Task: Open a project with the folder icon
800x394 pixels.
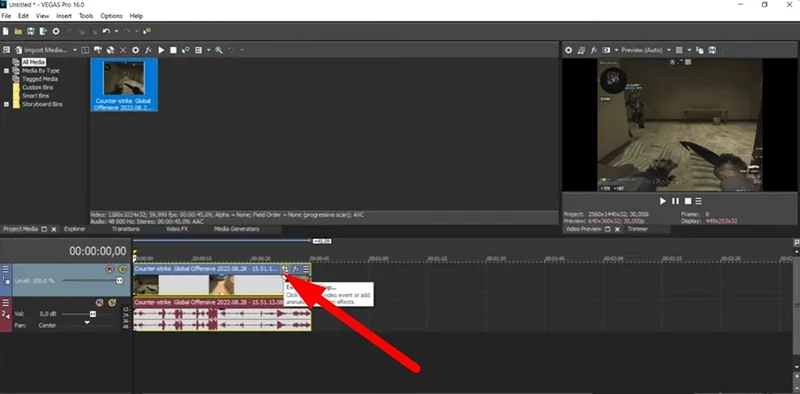Action: 18,32
